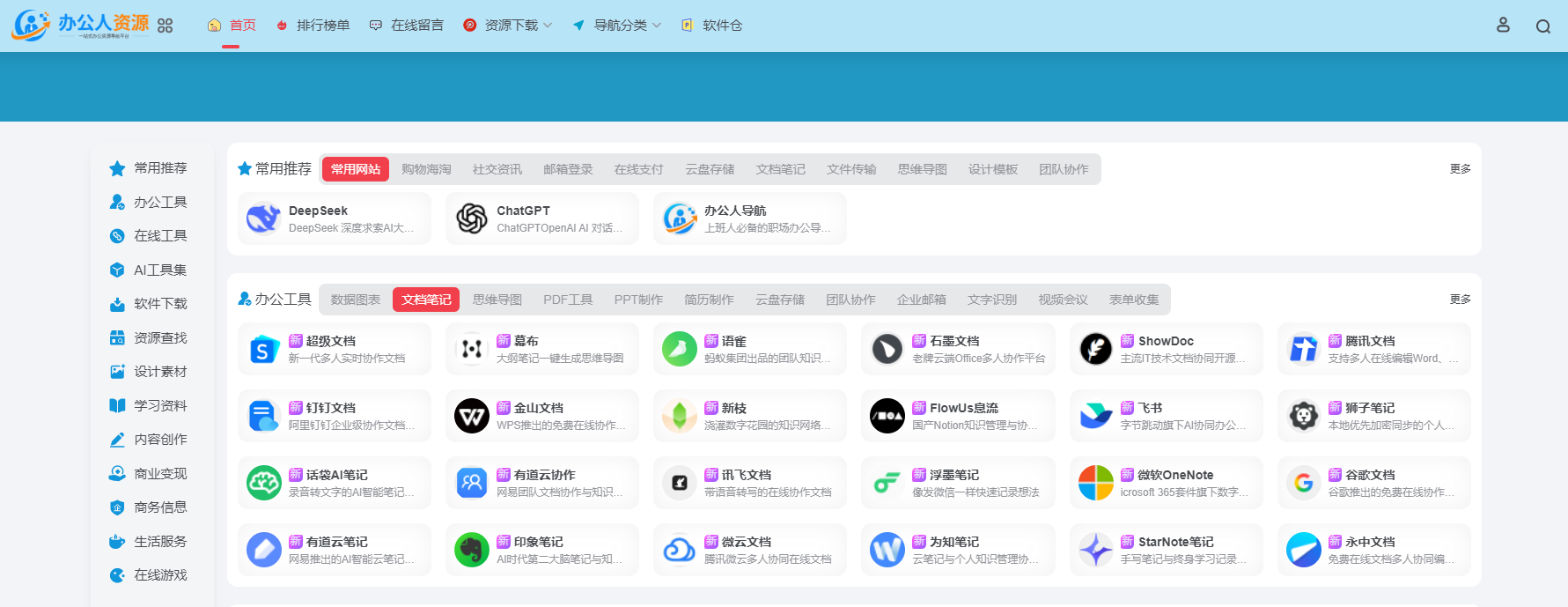Screen dimensions: 1568x607
Task: Open the 石墨文档 icon
Action: pos(887,349)
